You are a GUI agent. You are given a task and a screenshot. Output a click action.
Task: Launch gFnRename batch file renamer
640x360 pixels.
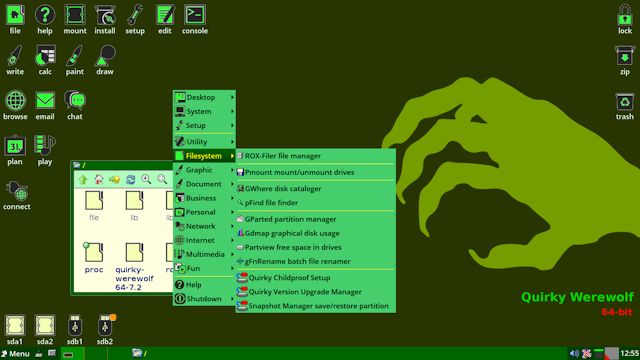tap(315, 261)
